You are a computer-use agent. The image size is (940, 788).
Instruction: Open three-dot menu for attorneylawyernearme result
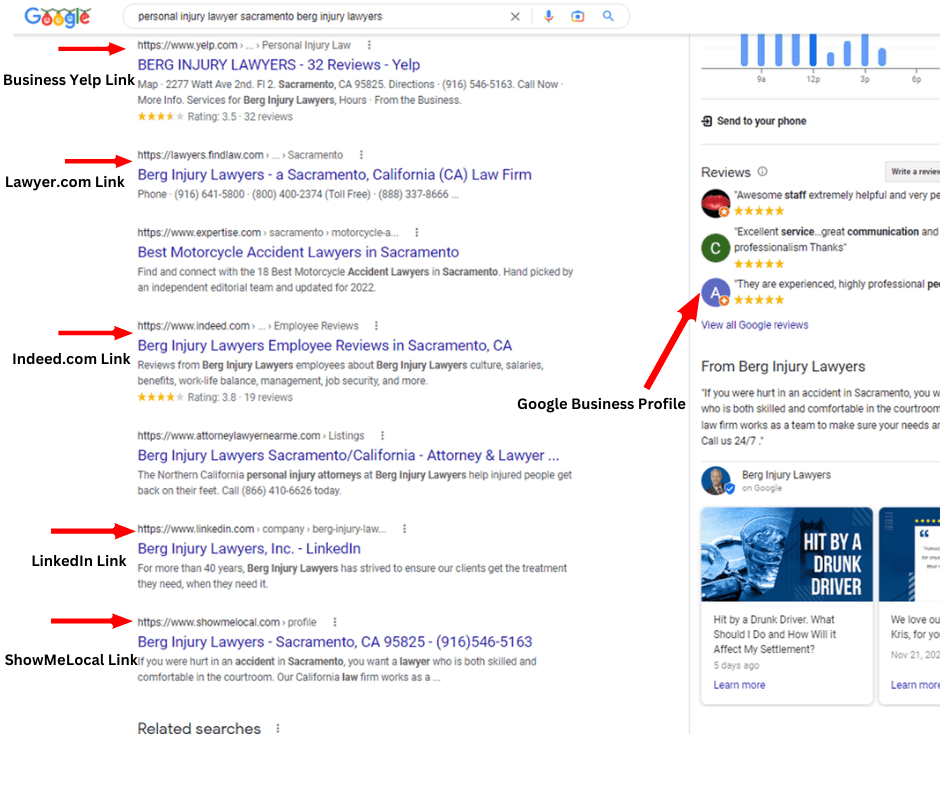[x=382, y=435]
